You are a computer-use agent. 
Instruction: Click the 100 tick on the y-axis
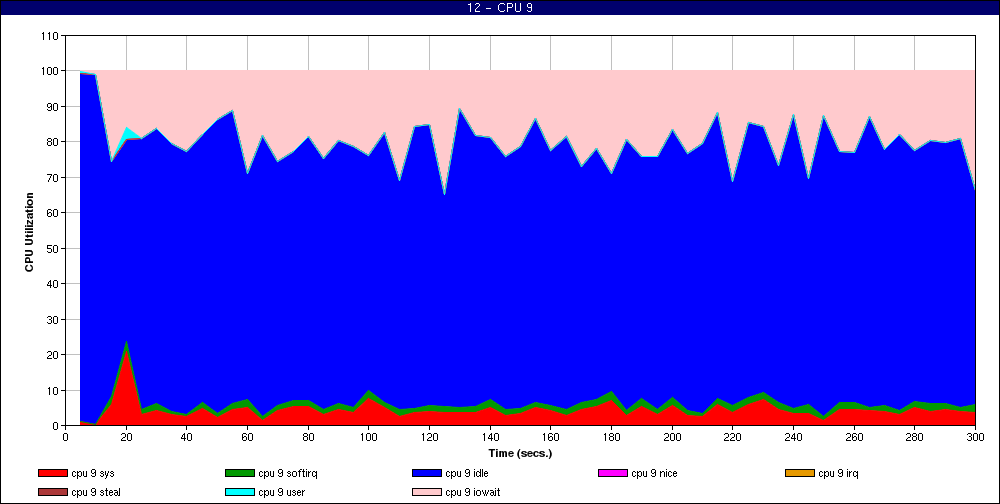click(x=52, y=71)
